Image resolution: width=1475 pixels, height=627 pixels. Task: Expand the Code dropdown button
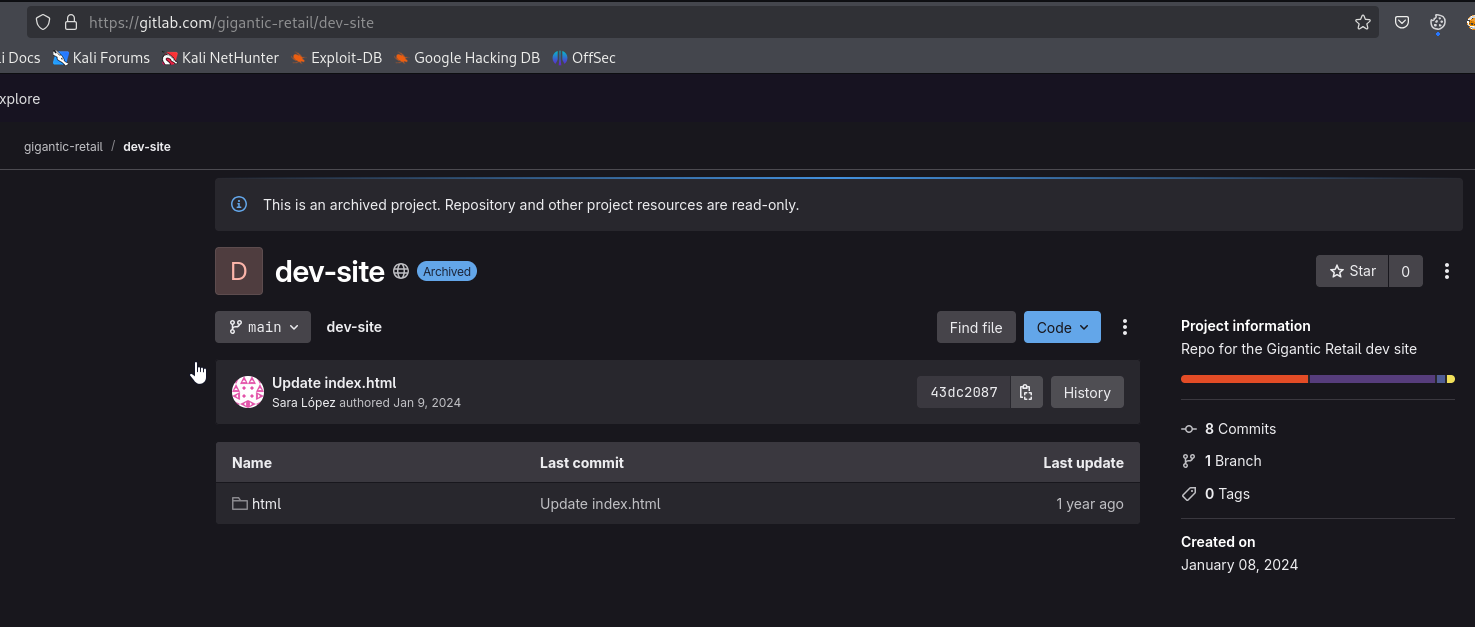1062,327
